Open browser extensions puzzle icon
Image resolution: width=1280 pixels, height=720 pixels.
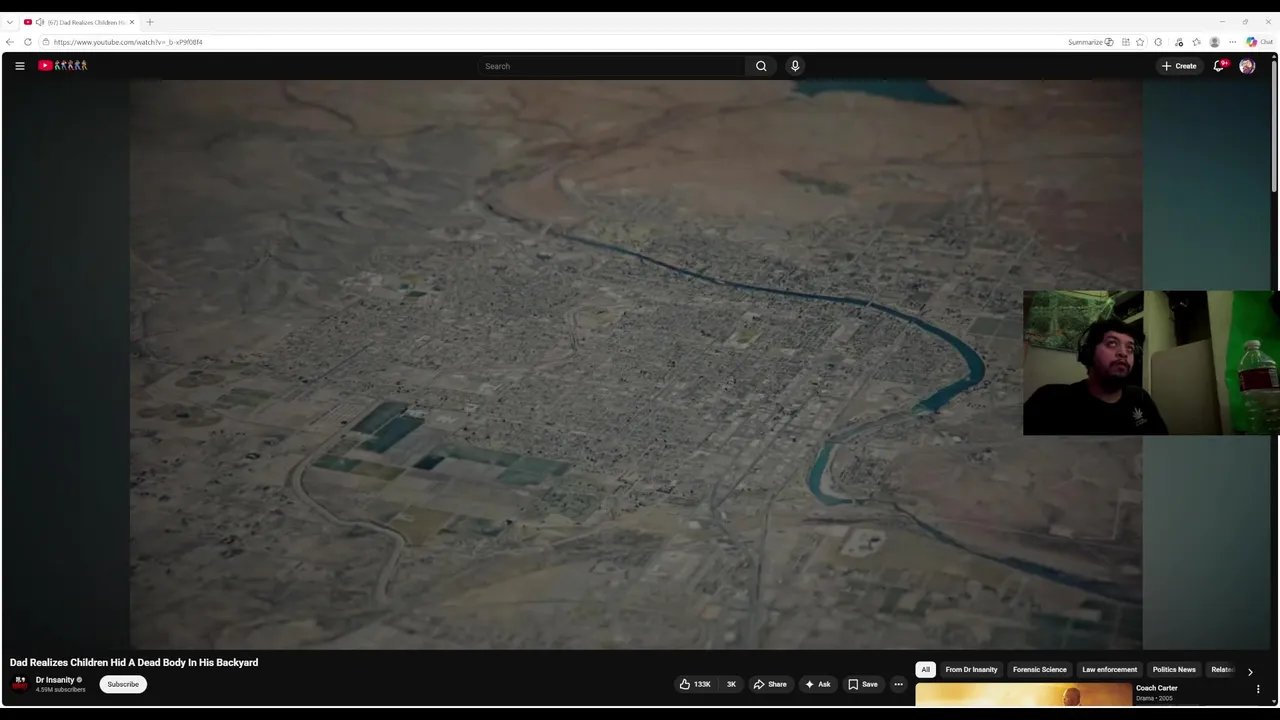tap(1158, 42)
